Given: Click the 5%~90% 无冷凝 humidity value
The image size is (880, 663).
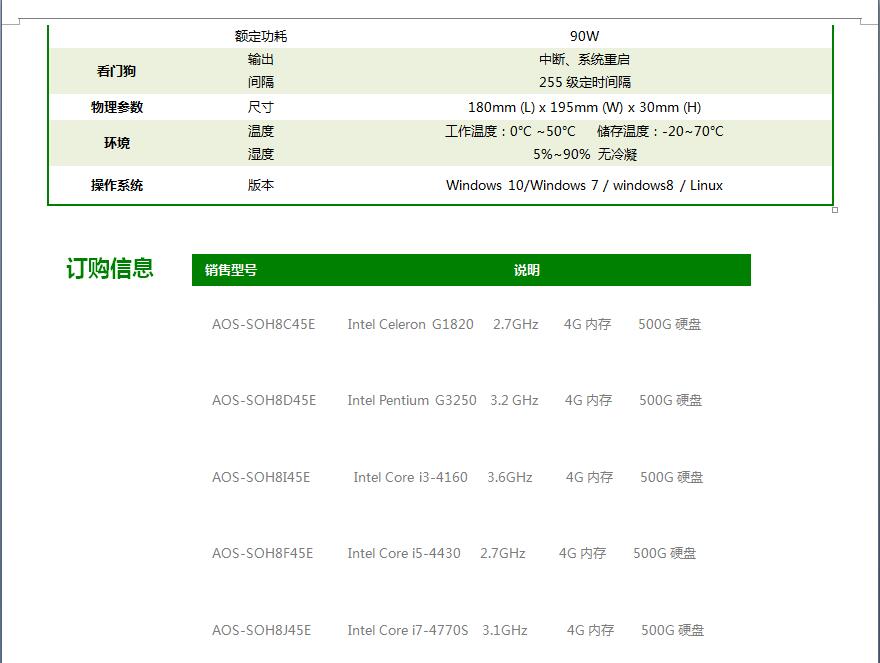Looking at the screenshot, I should pyautogui.click(x=584, y=154).
